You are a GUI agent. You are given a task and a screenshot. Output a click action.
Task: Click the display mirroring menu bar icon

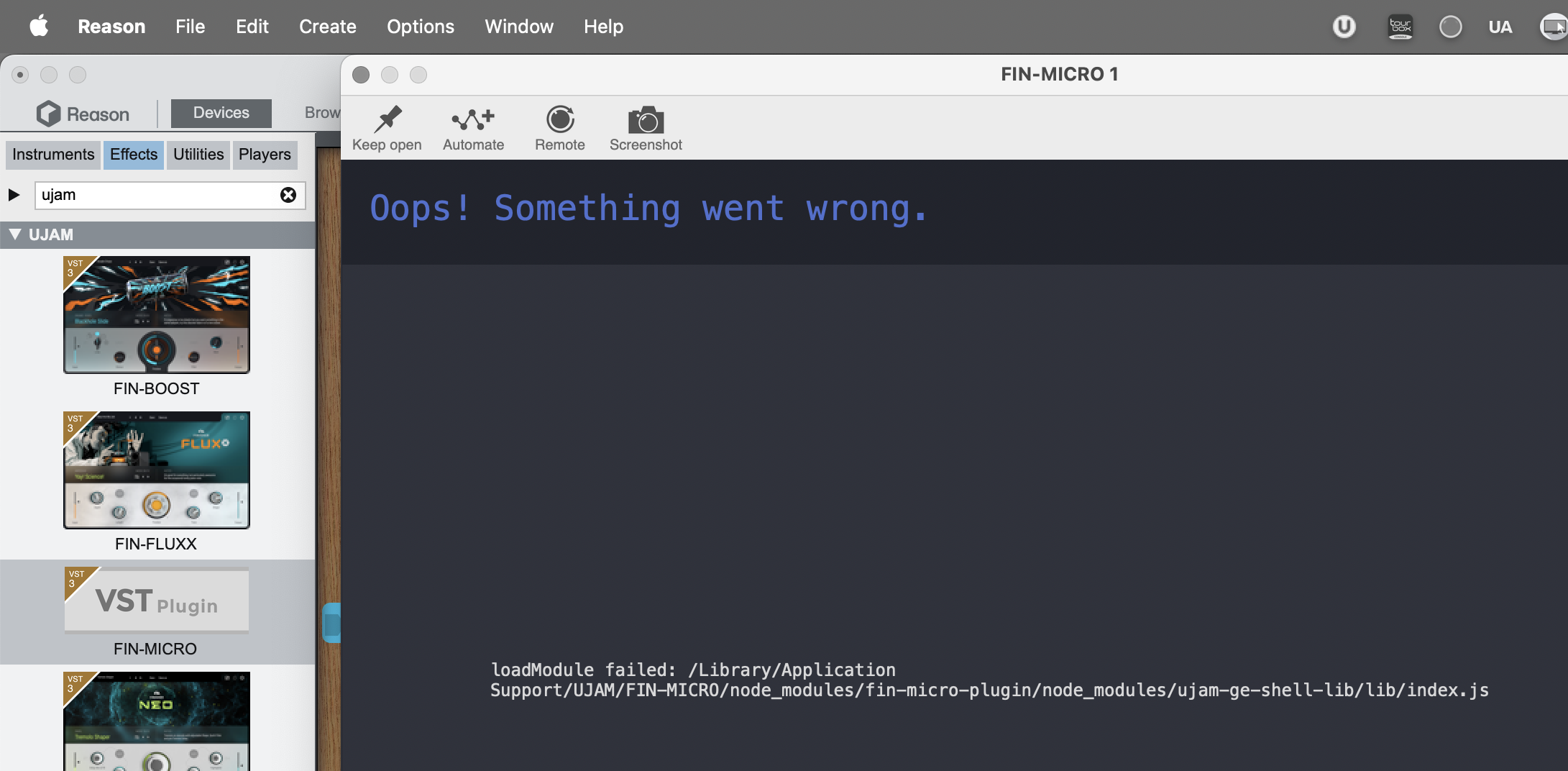1554,27
